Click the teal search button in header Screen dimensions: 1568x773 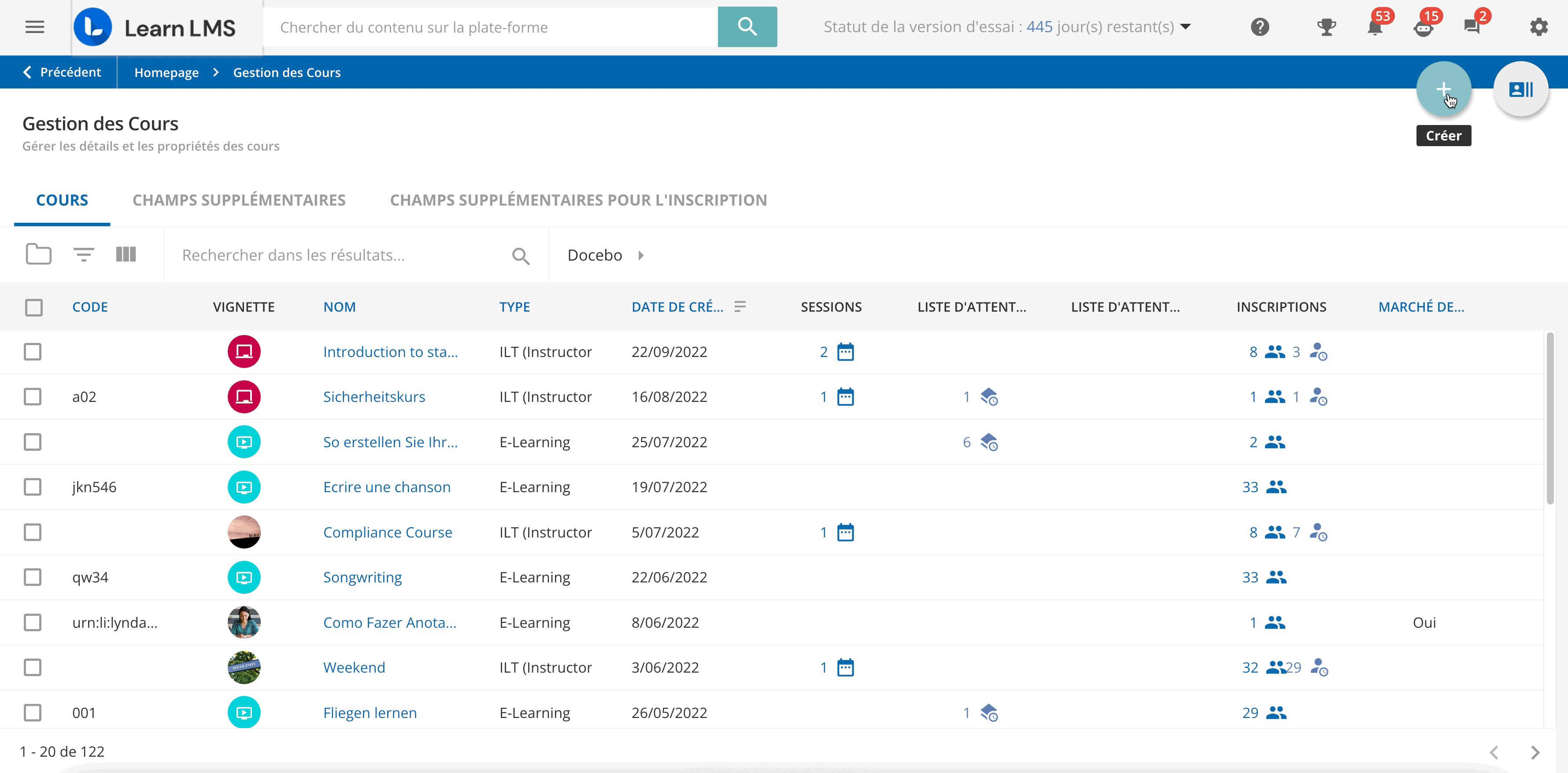click(x=747, y=27)
